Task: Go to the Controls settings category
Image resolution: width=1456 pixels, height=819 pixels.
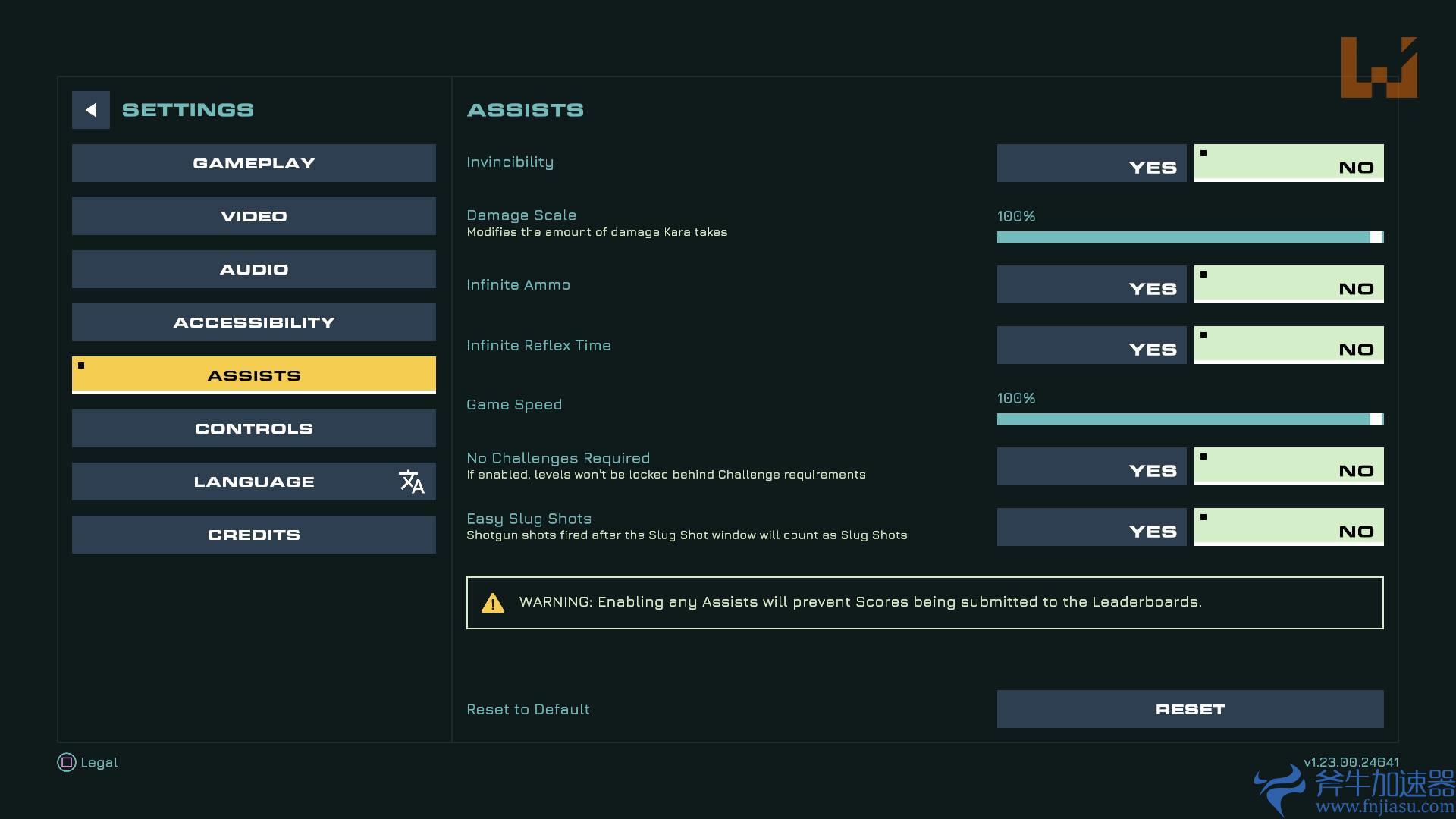Action: [254, 428]
